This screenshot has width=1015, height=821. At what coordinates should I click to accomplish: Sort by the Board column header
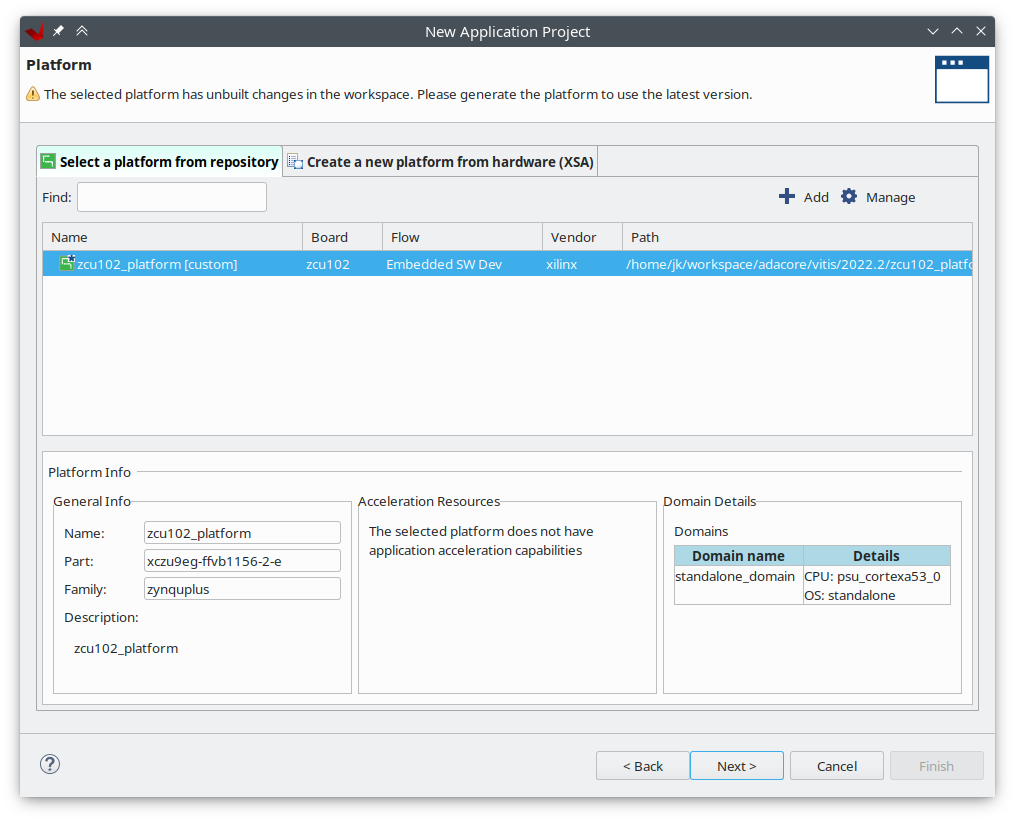pyautogui.click(x=342, y=237)
